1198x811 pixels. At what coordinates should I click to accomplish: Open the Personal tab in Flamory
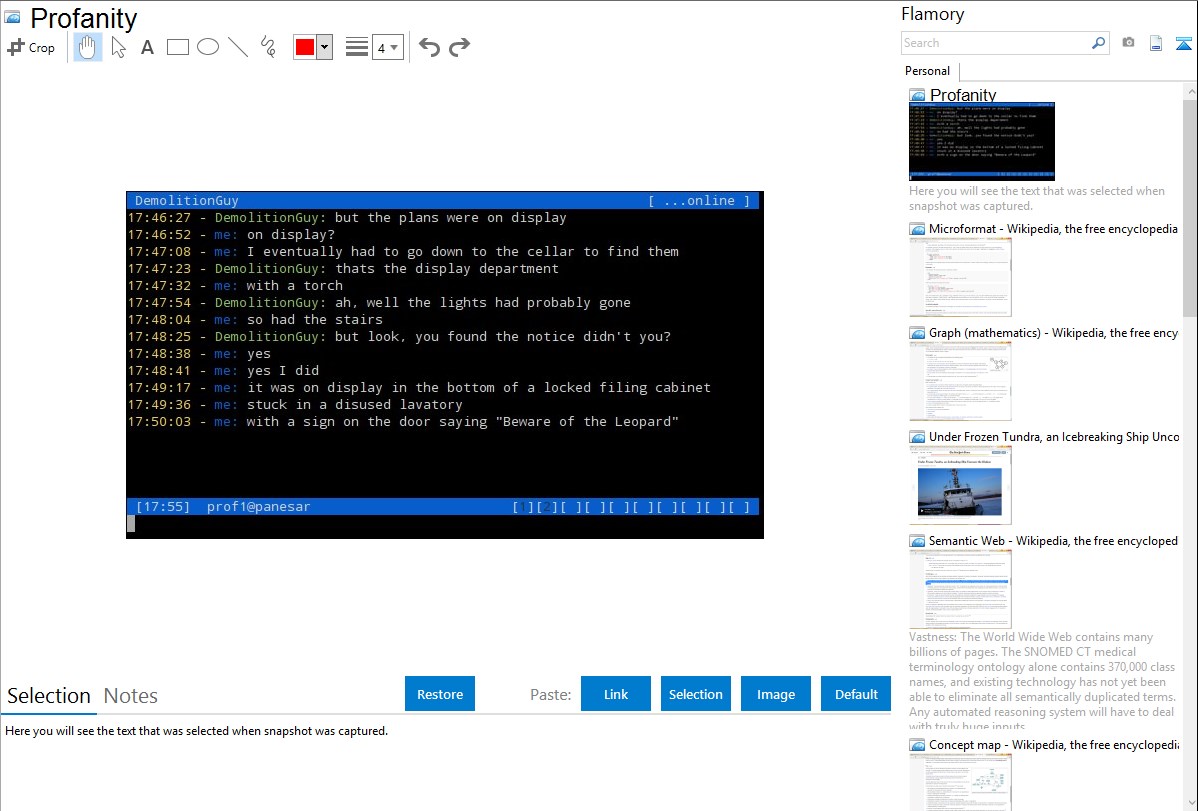[x=927, y=71]
